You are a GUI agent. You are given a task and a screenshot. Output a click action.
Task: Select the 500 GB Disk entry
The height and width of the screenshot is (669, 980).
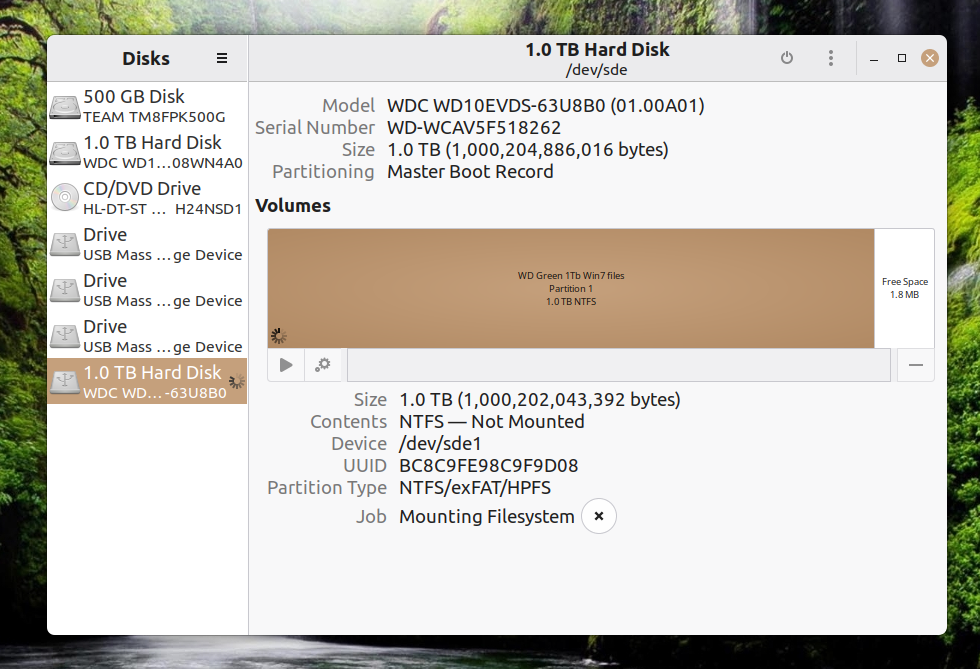coord(148,106)
